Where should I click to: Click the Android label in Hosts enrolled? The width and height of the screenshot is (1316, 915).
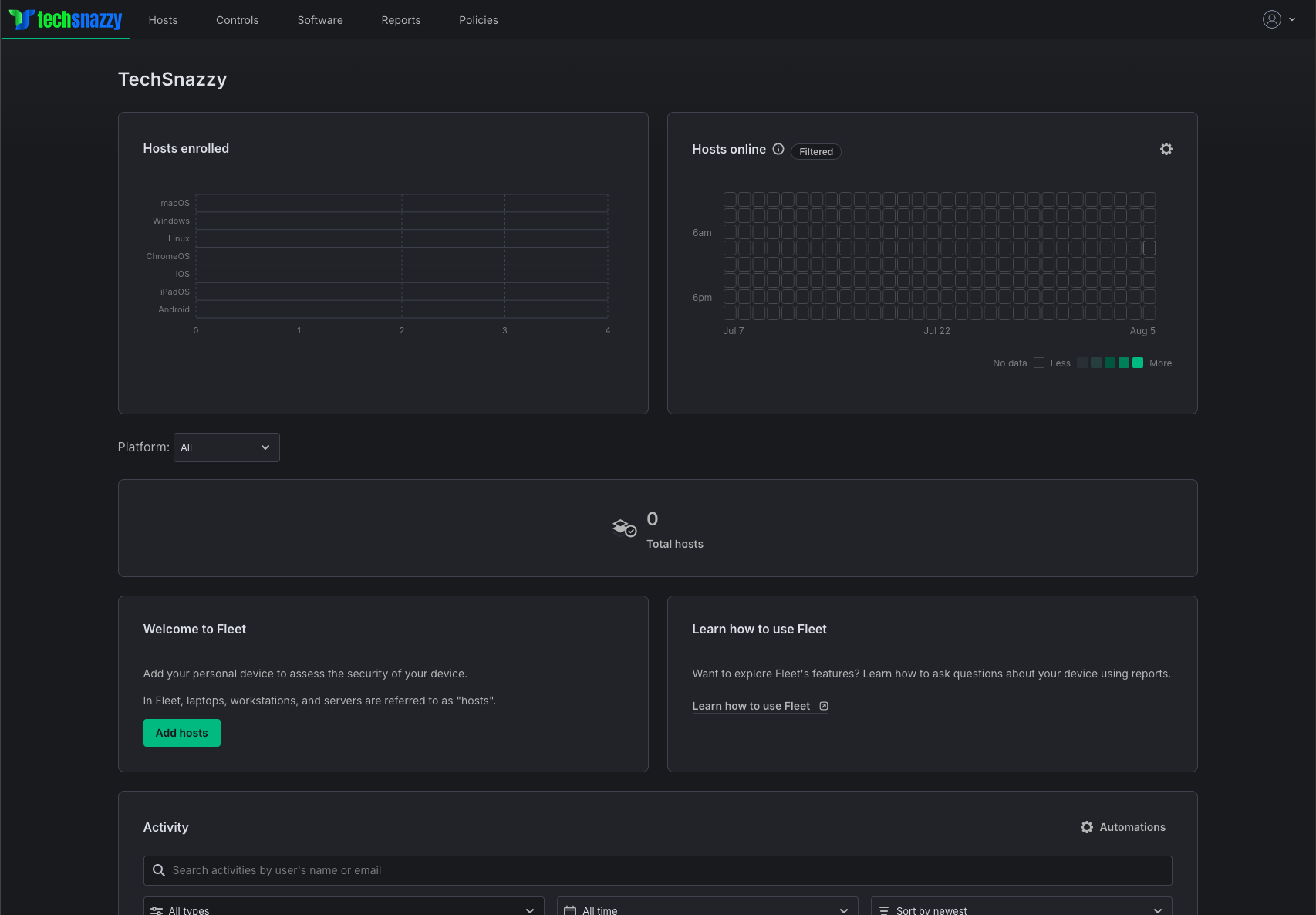[x=174, y=309]
